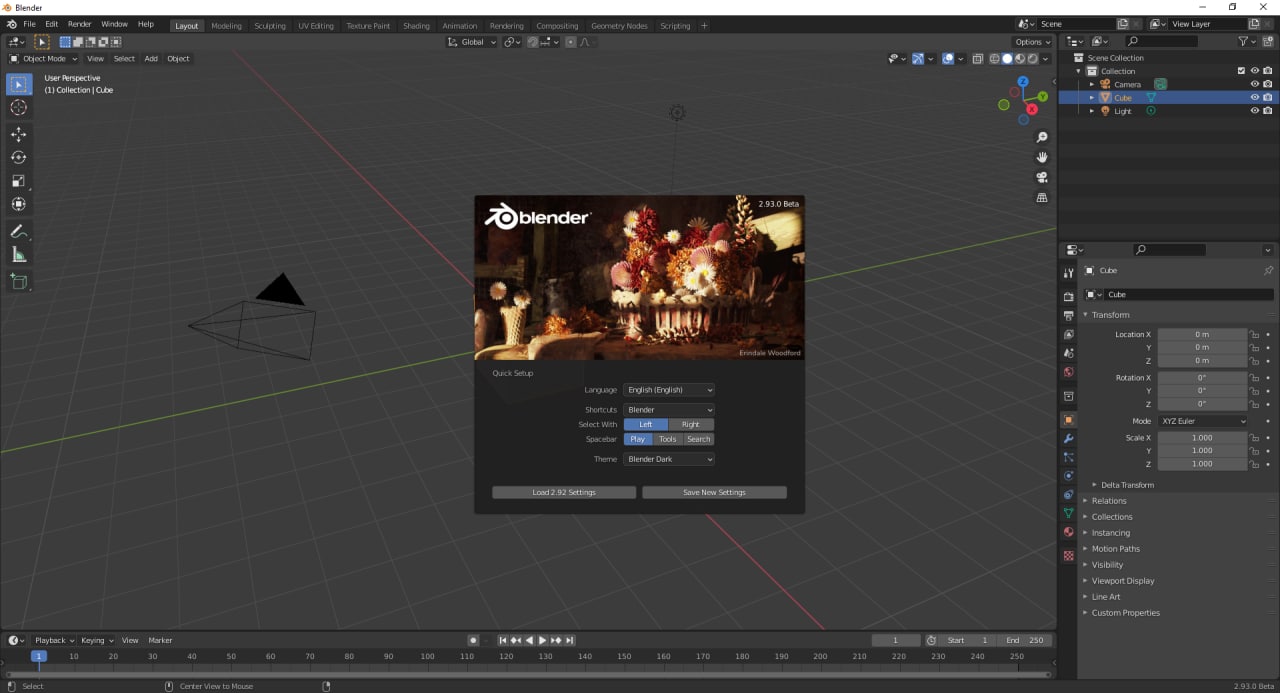Click Load 2.92 Settings button

click(564, 492)
